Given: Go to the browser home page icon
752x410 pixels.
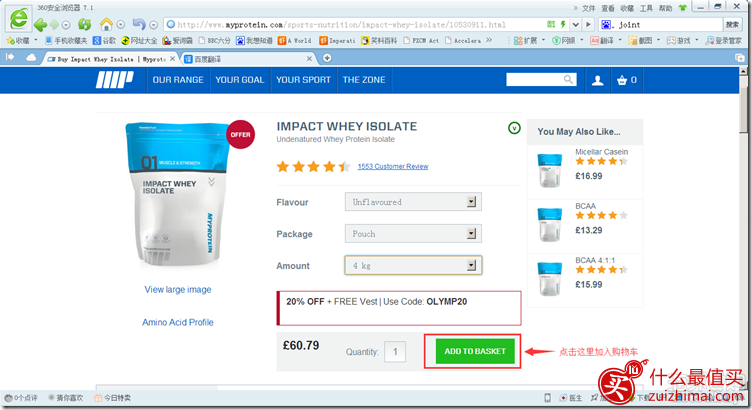Looking at the screenshot, I should pyautogui.click(x=106, y=24).
